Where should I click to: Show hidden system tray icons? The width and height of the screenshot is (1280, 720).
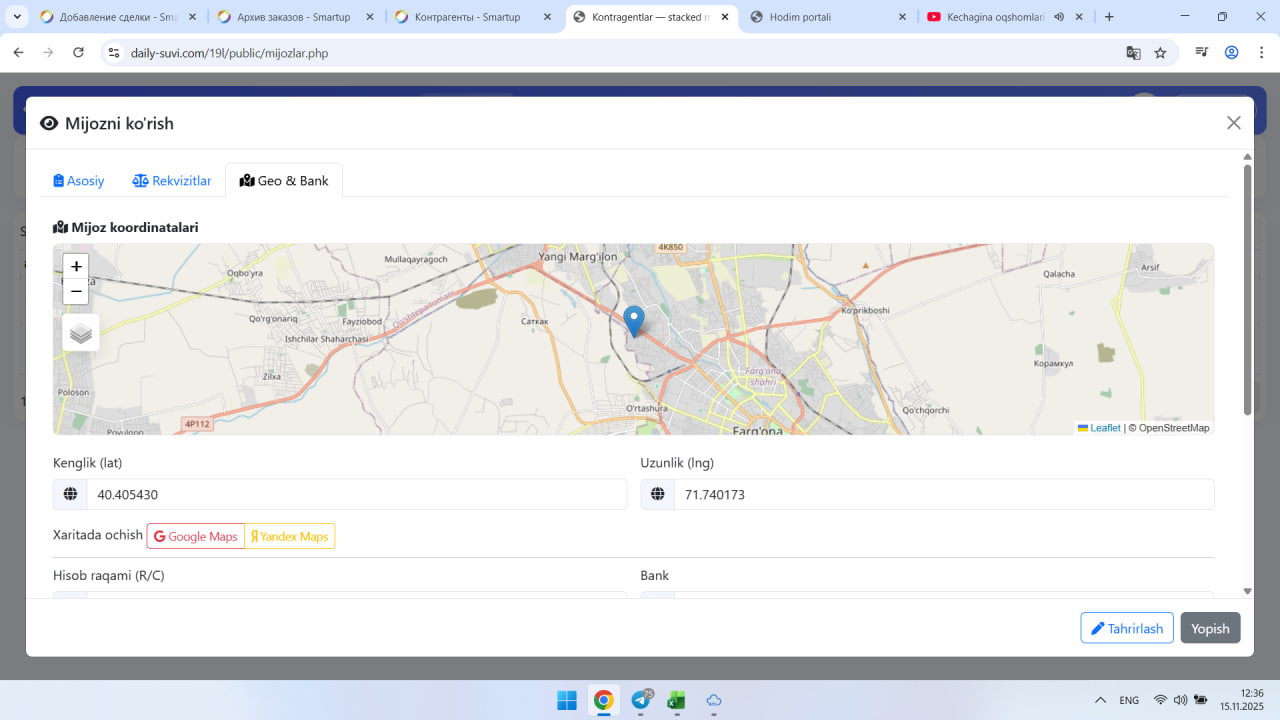(x=1100, y=701)
